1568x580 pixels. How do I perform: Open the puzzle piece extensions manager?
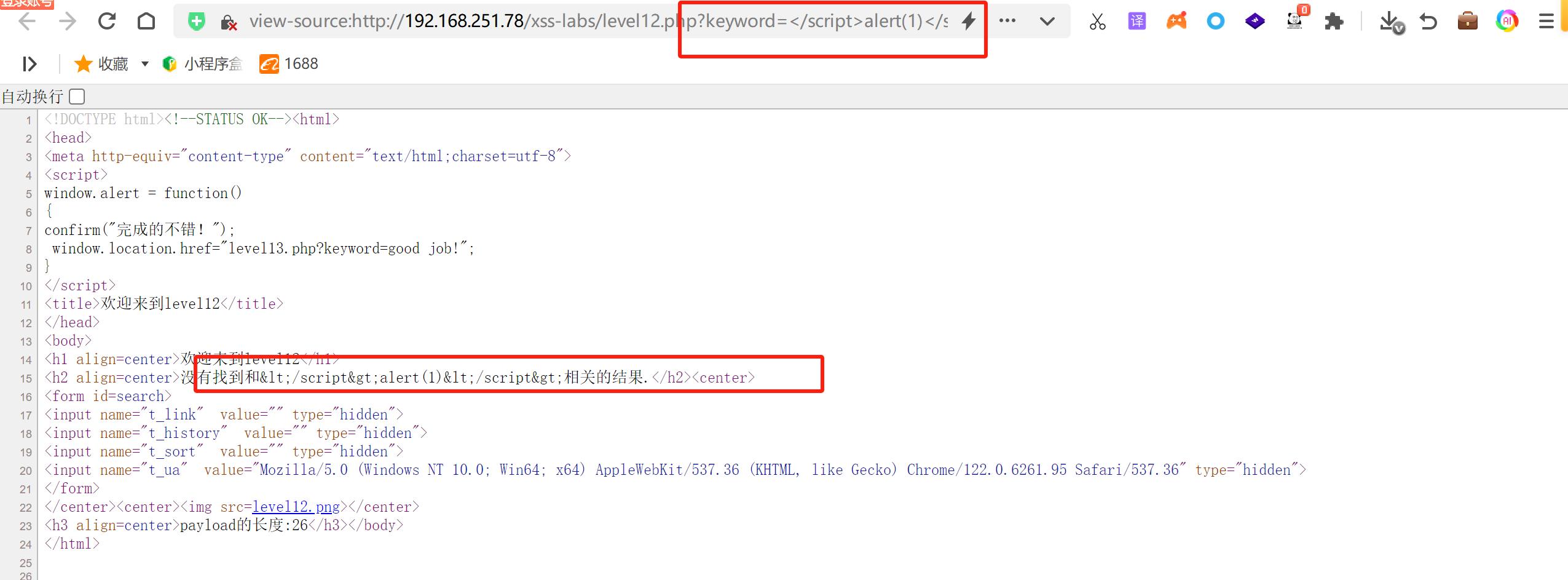click(x=1334, y=22)
